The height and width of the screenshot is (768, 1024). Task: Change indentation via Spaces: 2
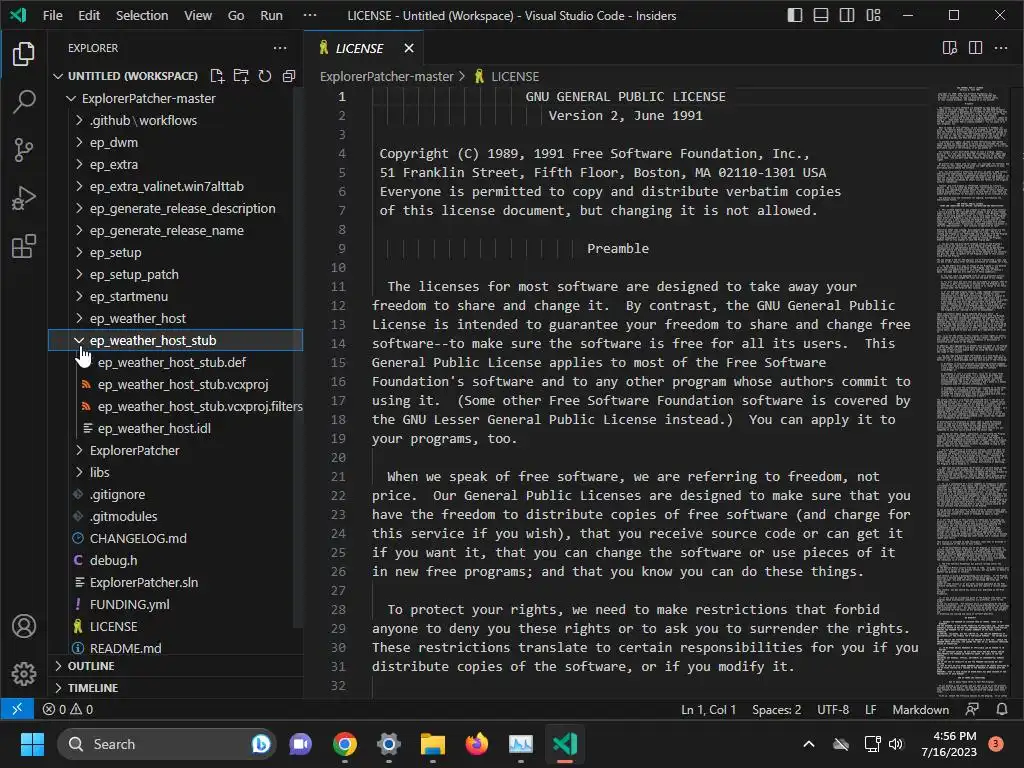776,709
